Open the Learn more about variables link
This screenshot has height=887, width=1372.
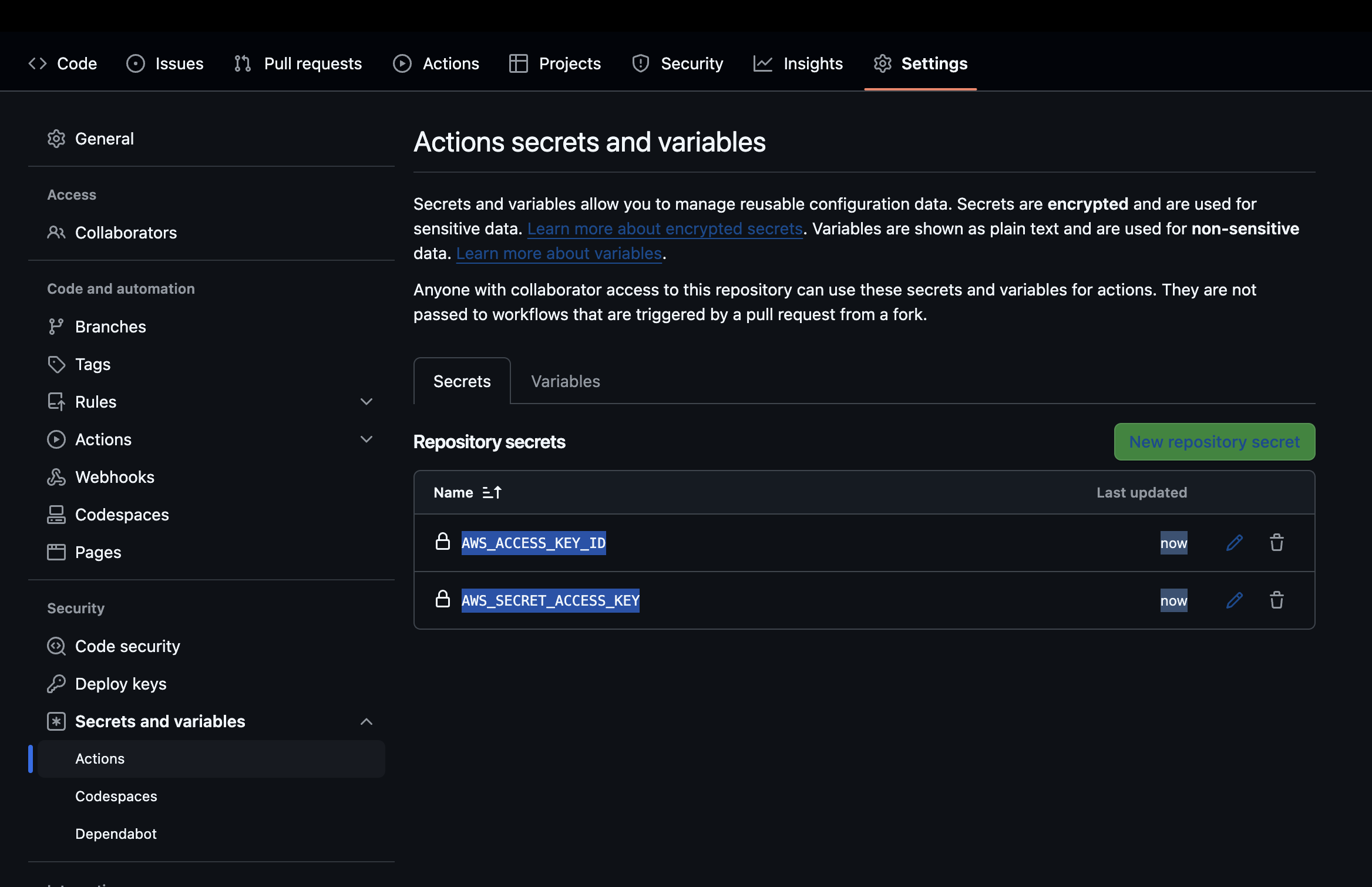coord(559,253)
